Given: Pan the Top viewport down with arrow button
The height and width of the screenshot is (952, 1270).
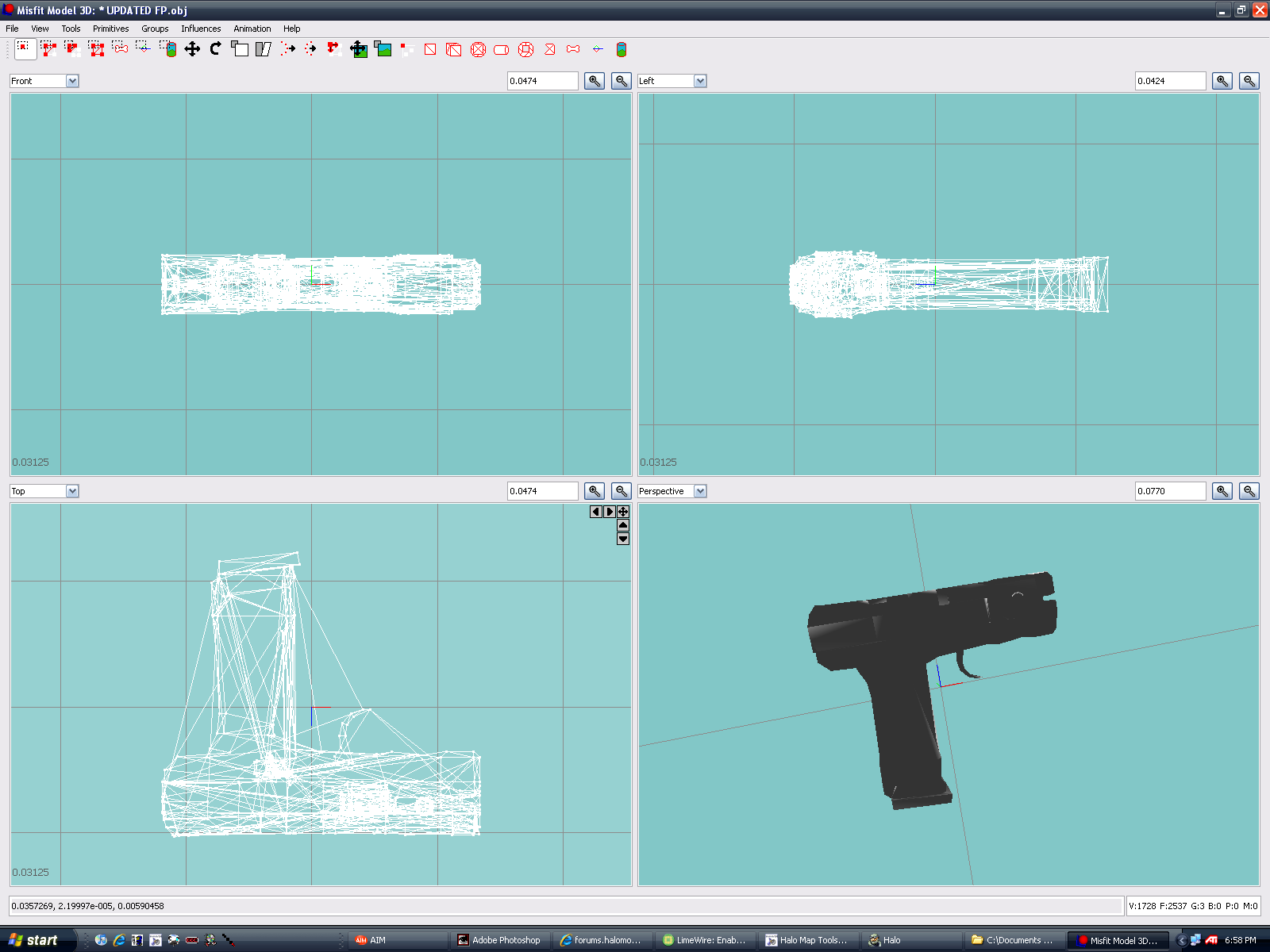Looking at the screenshot, I should (x=623, y=539).
